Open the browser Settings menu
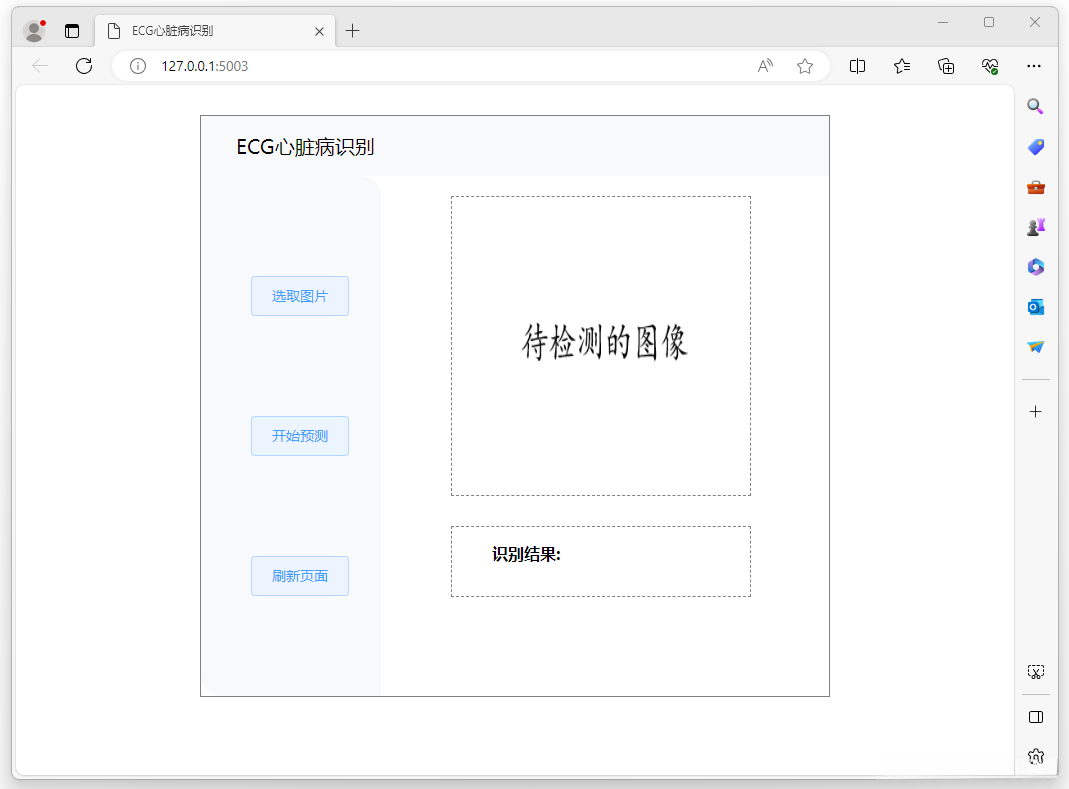1069x789 pixels. click(x=1034, y=66)
